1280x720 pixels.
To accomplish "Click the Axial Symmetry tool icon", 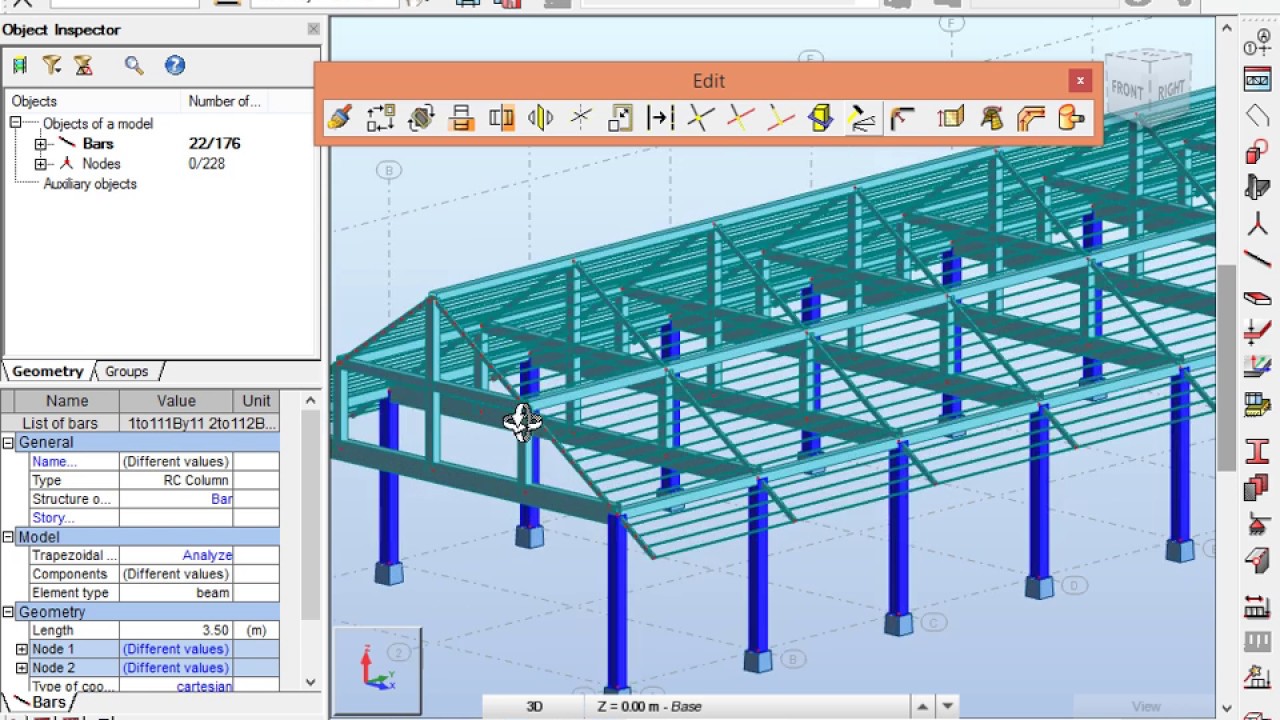I will [581, 118].
